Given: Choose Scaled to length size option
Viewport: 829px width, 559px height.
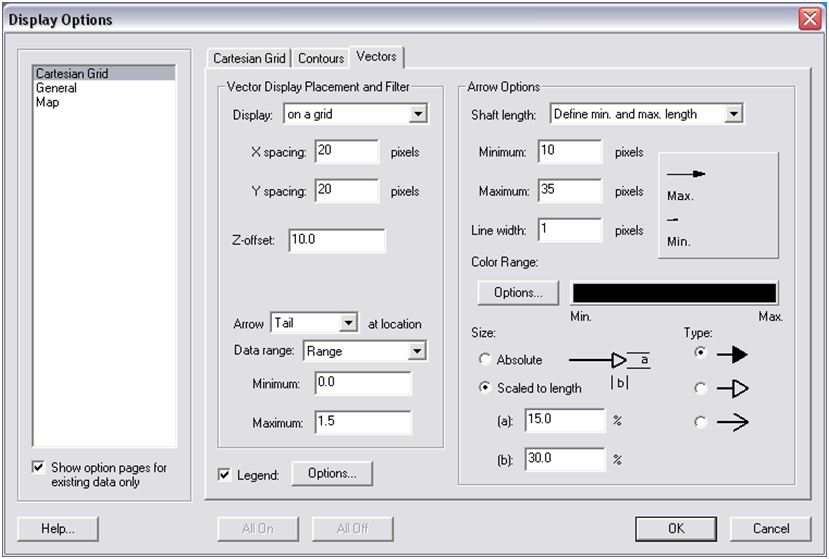Looking at the screenshot, I should click(x=485, y=388).
